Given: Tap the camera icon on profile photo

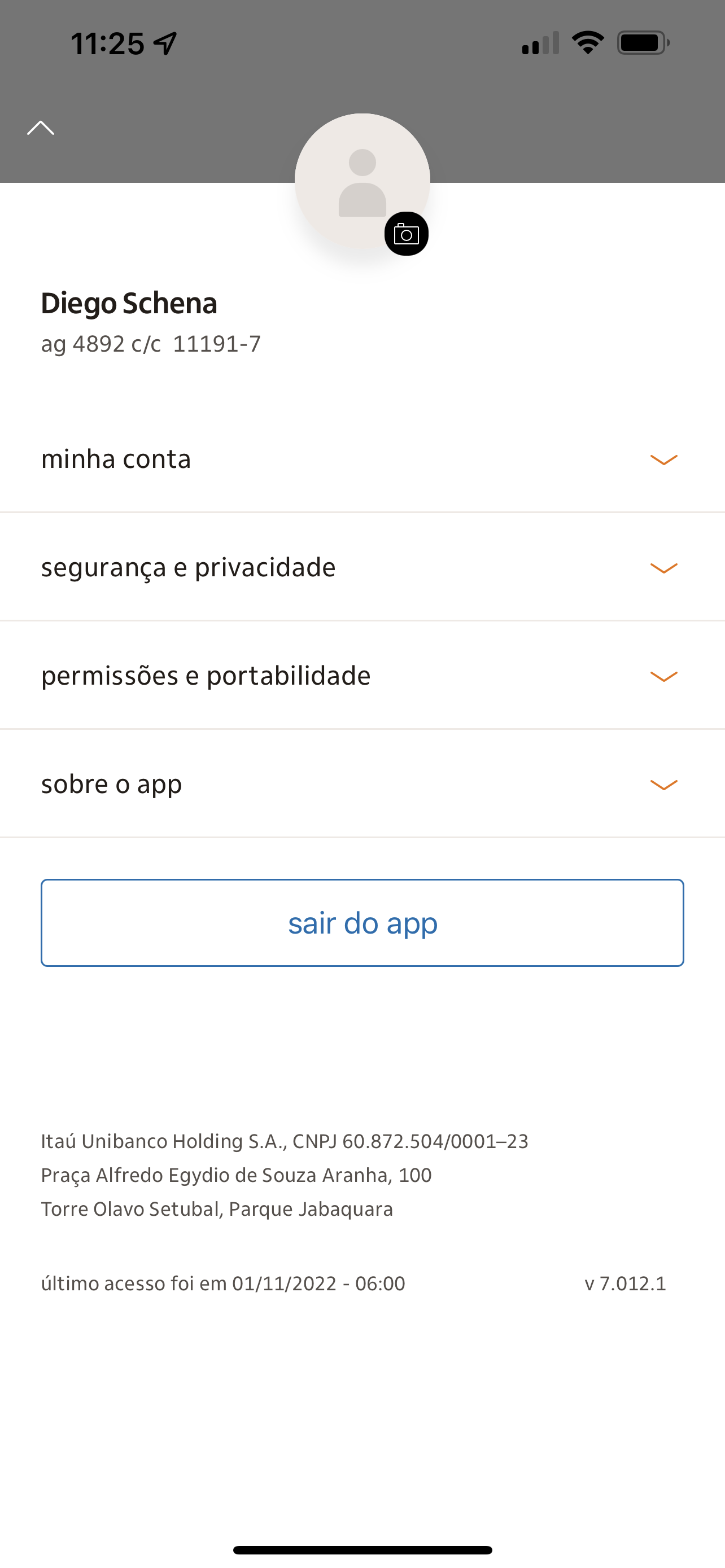Looking at the screenshot, I should tap(406, 234).
